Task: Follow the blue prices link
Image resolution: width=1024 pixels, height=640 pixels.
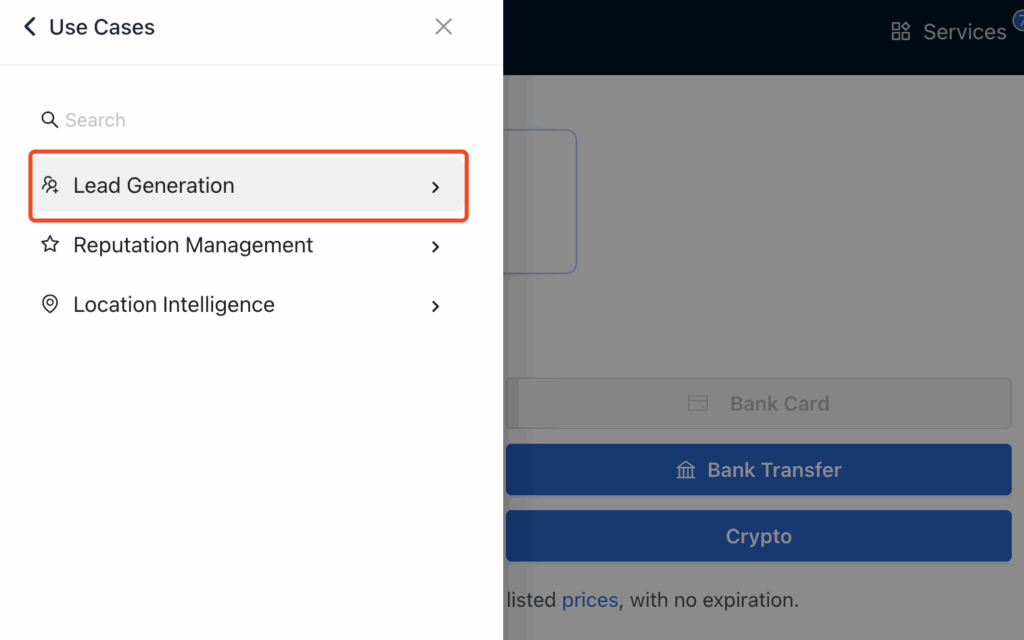Action: click(x=590, y=600)
